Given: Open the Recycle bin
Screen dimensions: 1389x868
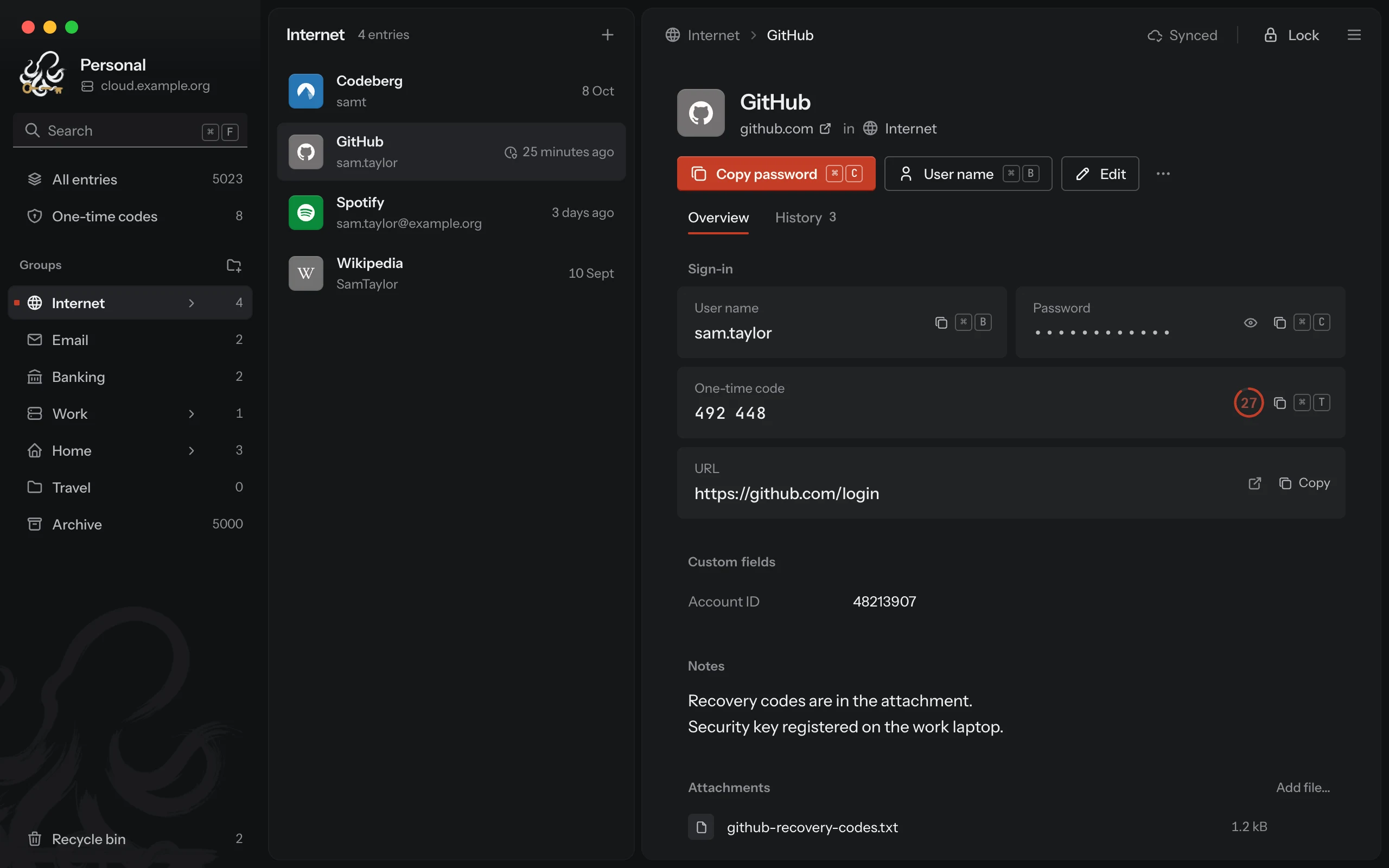Looking at the screenshot, I should 130,839.
